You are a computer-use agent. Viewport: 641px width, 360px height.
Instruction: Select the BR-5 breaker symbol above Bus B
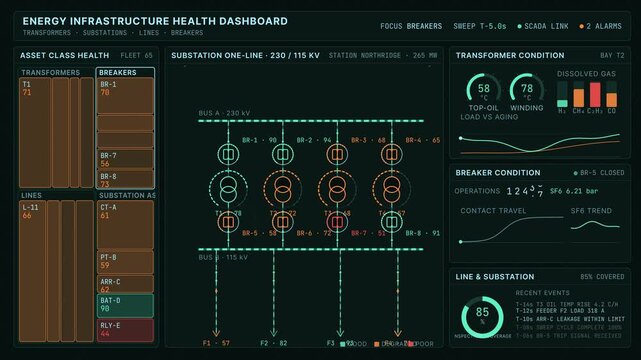[228, 222]
